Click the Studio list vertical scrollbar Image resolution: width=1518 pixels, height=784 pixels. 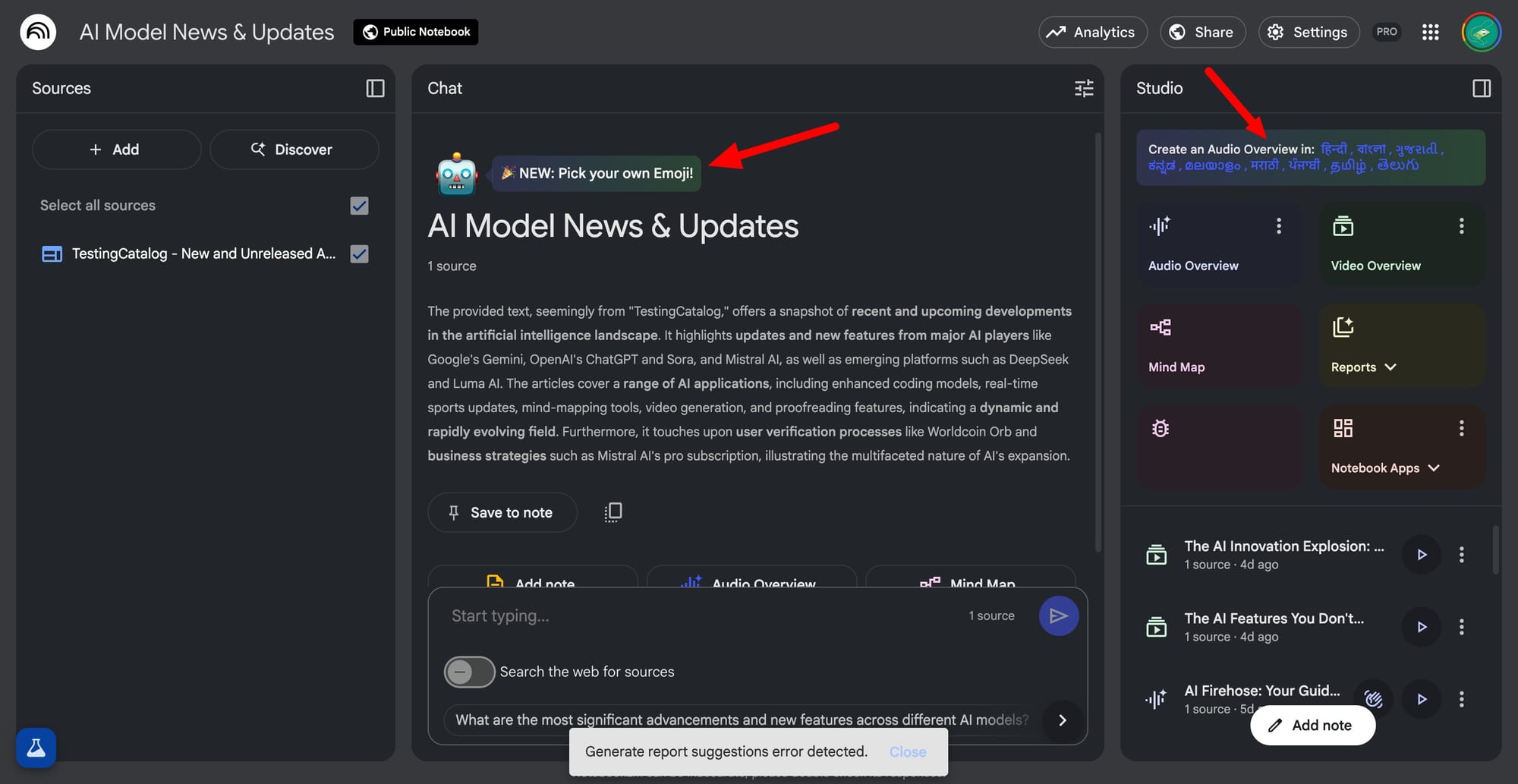(1496, 549)
